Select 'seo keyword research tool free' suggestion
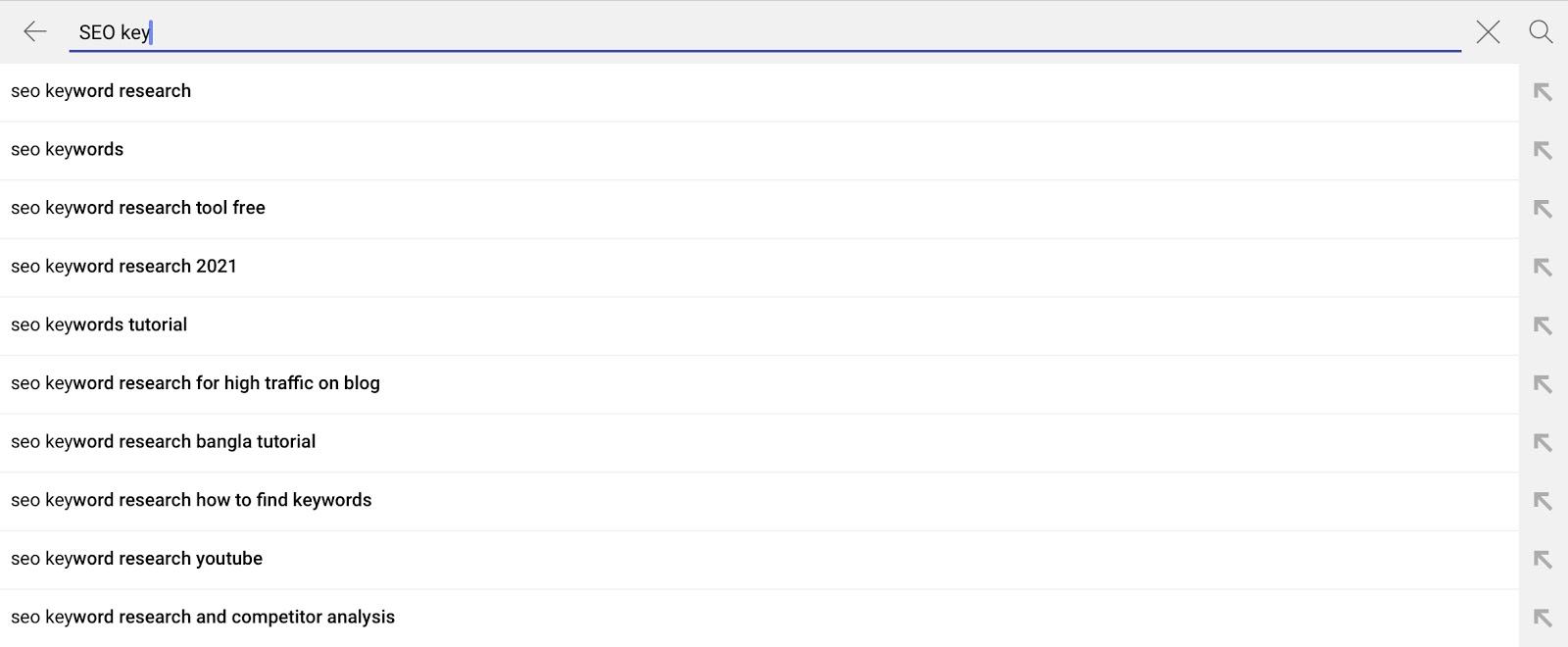Screen dimensions: 1568x647 coord(759,209)
